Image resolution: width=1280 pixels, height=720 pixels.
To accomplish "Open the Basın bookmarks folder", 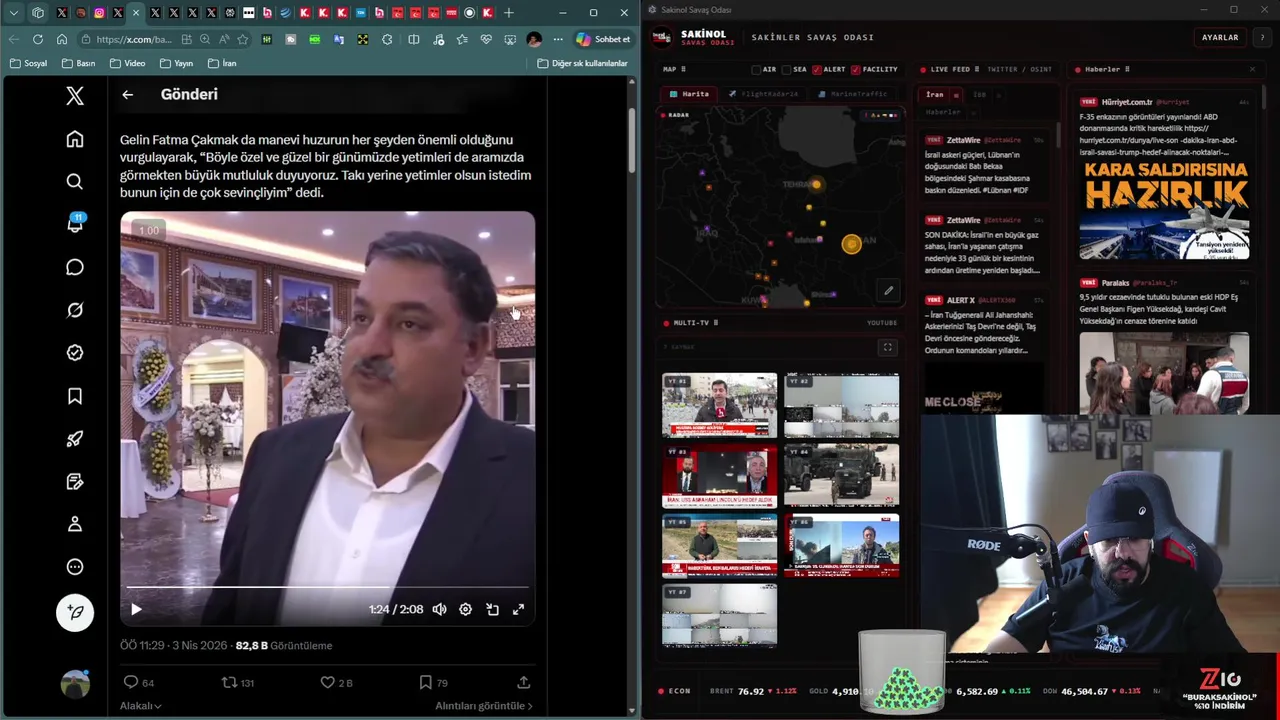I will pyautogui.click(x=79, y=63).
